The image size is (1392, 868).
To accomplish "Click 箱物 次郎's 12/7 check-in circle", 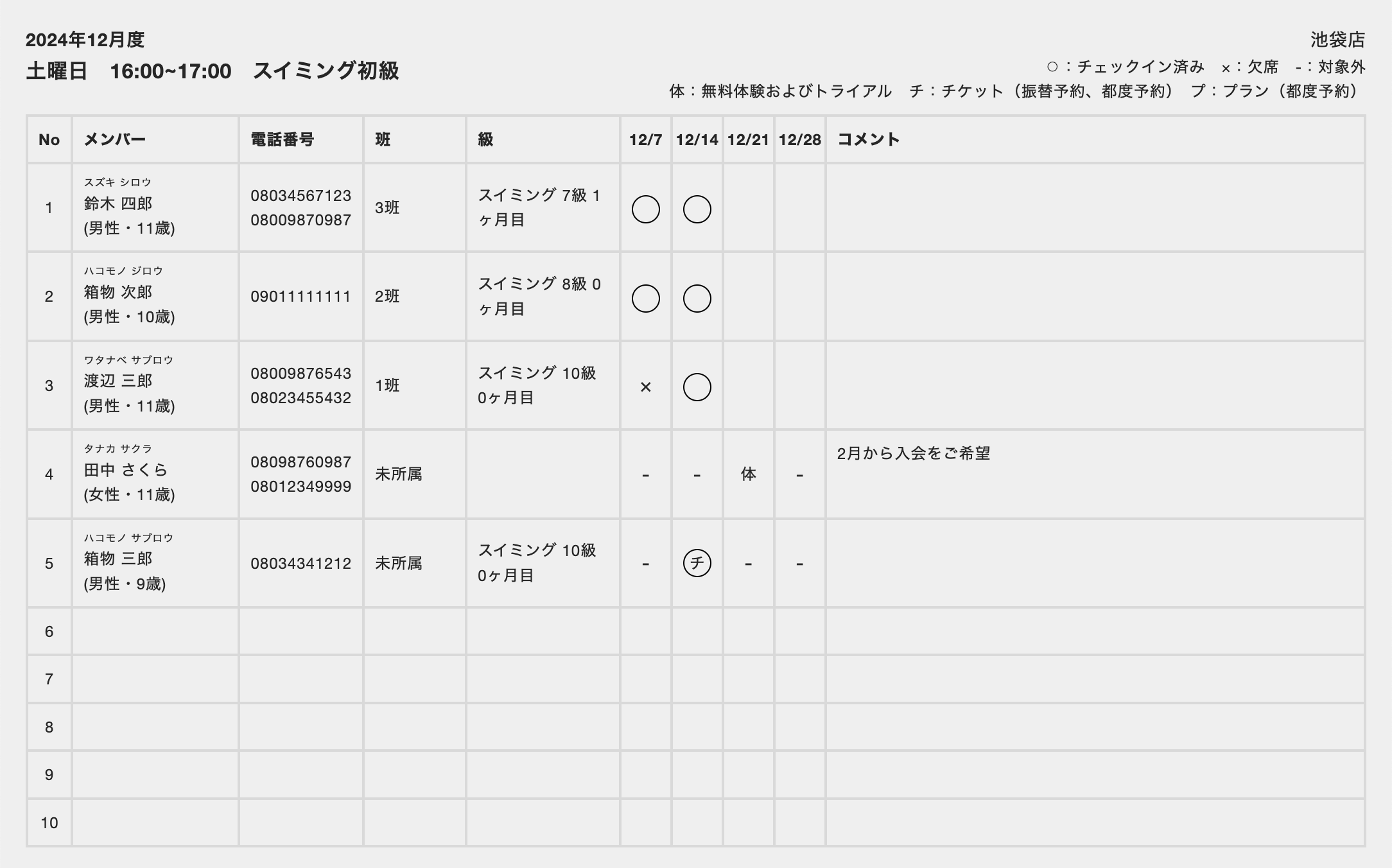I will pyautogui.click(x=645, y=299).
